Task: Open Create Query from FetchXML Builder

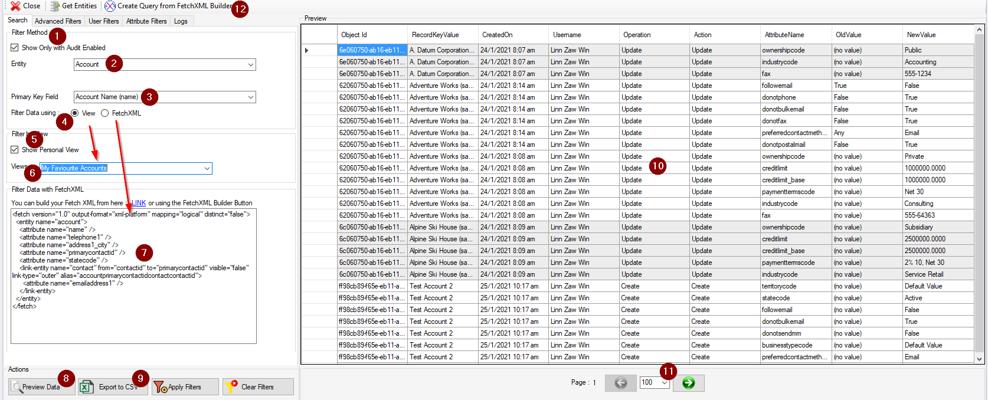Action: coord(110,6)
